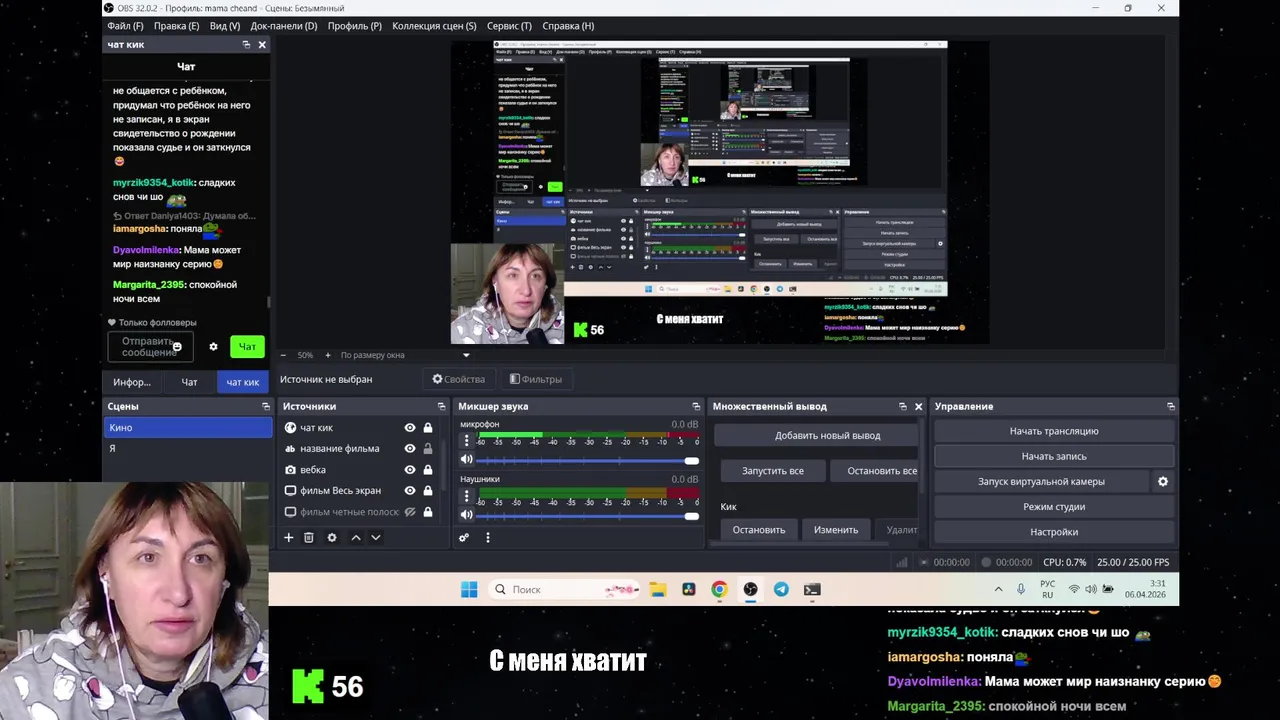Viewport: 1280px width, 720px height.
Task: Open Наушники channel three-dot options
Action: click(467, 494)
